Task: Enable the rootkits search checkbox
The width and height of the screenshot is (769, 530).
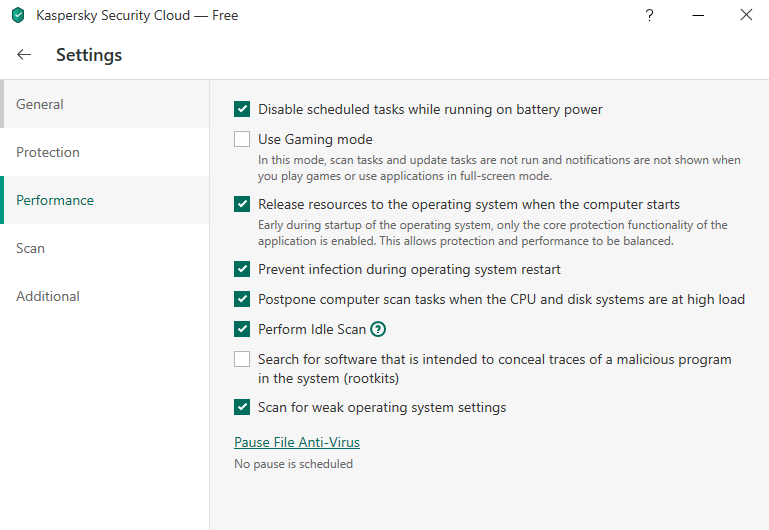Action: [x=242, y=359]
